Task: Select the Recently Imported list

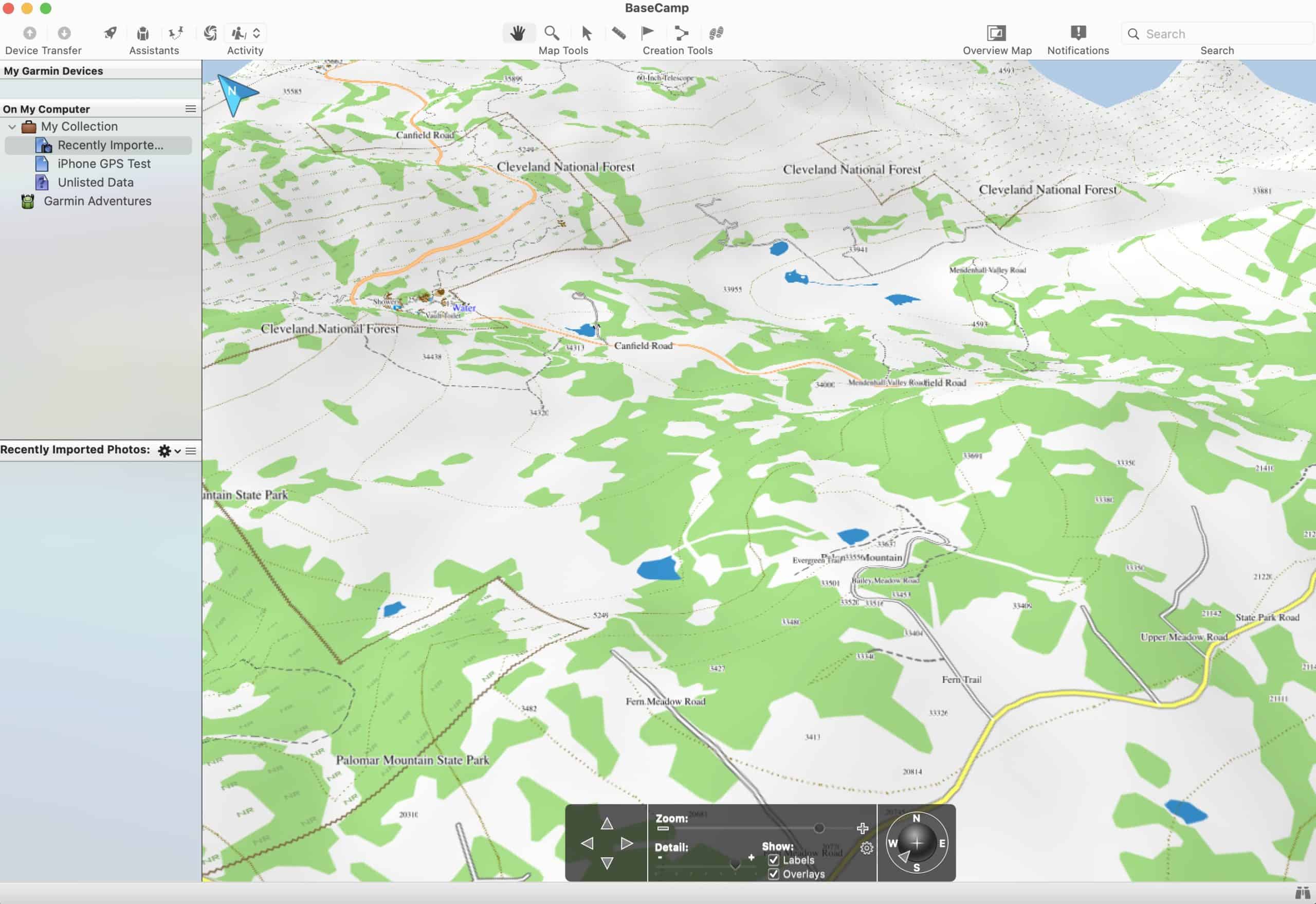Action: click(99, 145)
